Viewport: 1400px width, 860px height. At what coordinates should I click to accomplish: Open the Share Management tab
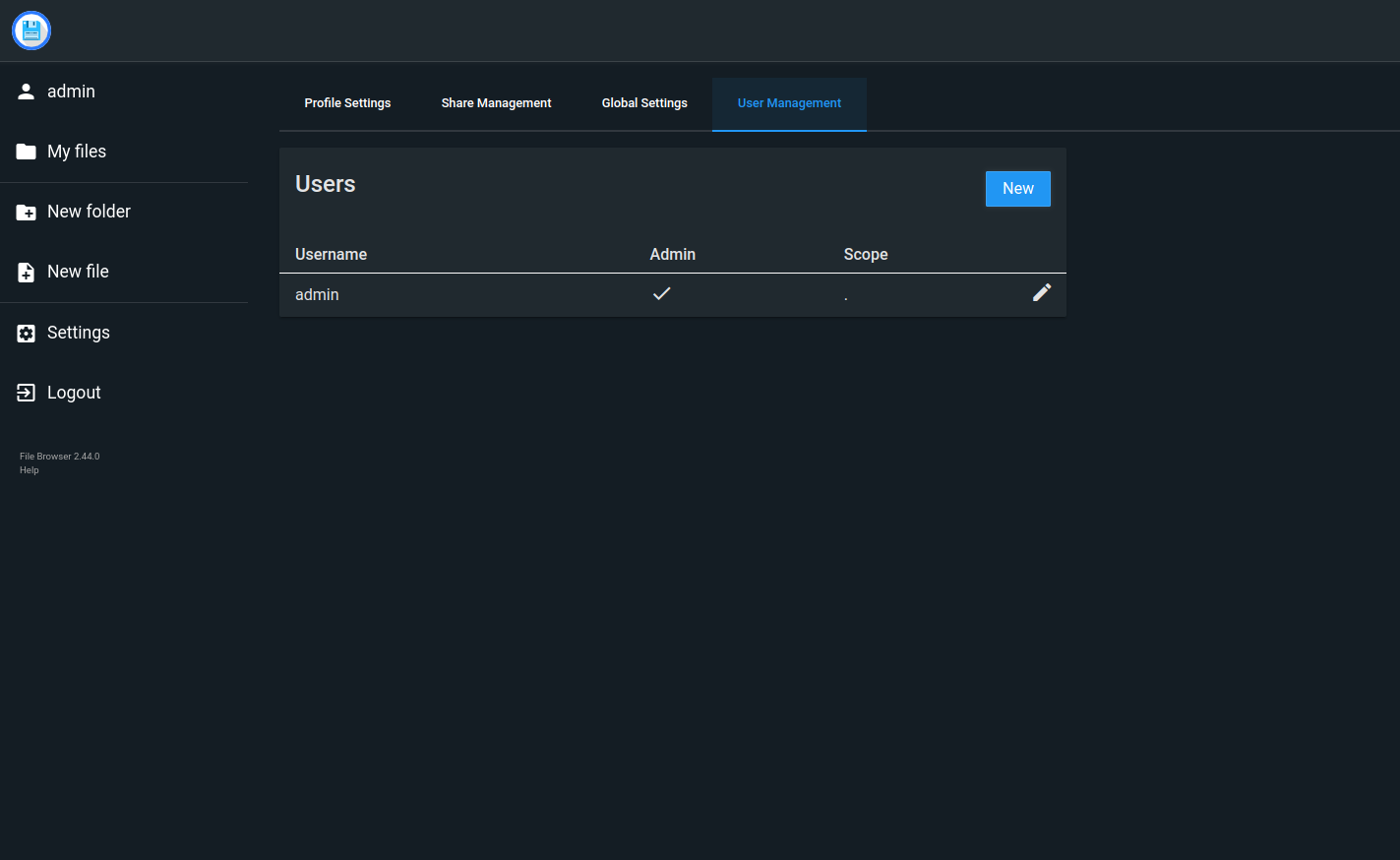click(x=496, y=103)
